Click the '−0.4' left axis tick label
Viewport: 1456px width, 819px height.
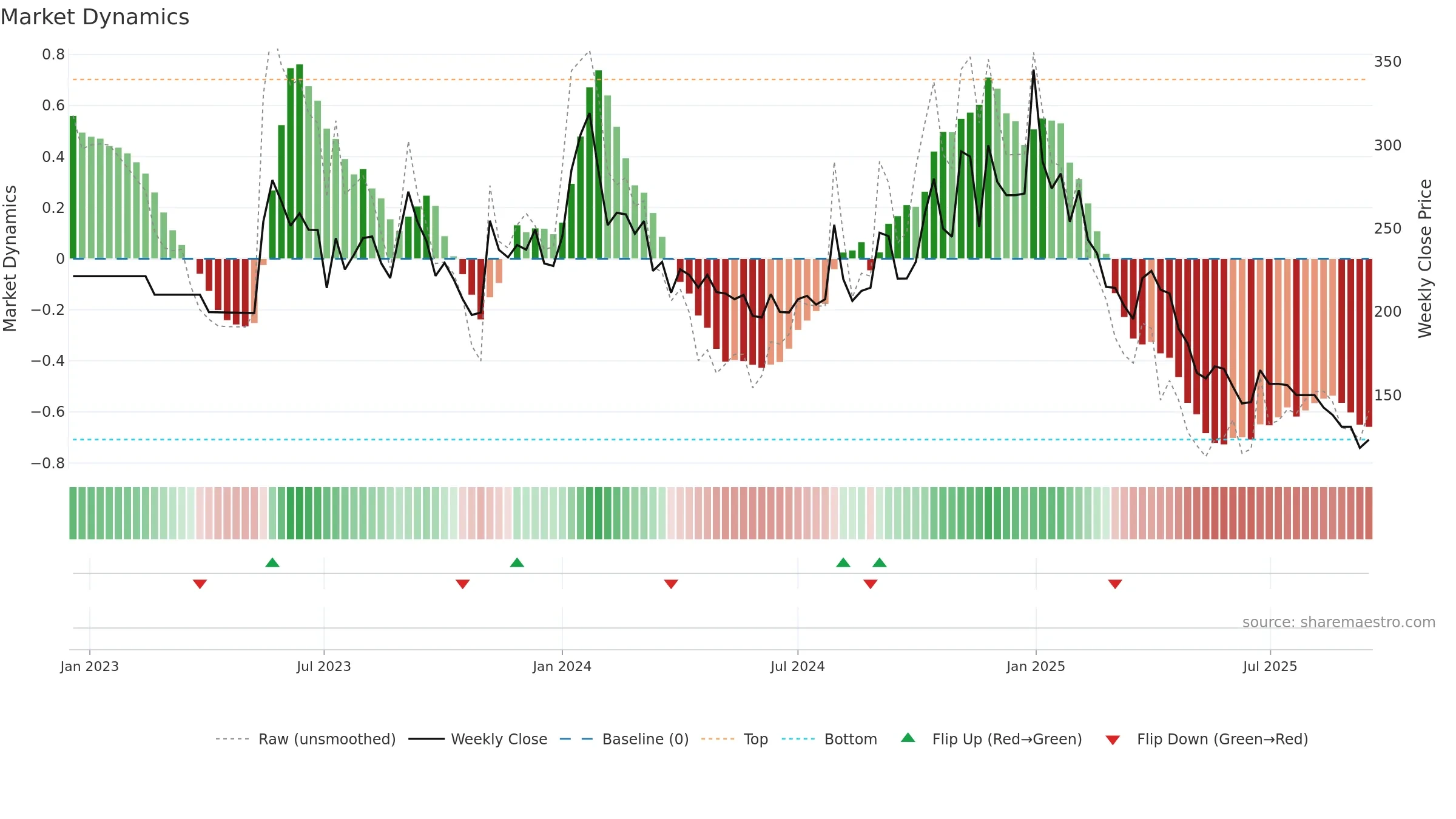click(x=48, y=361)
